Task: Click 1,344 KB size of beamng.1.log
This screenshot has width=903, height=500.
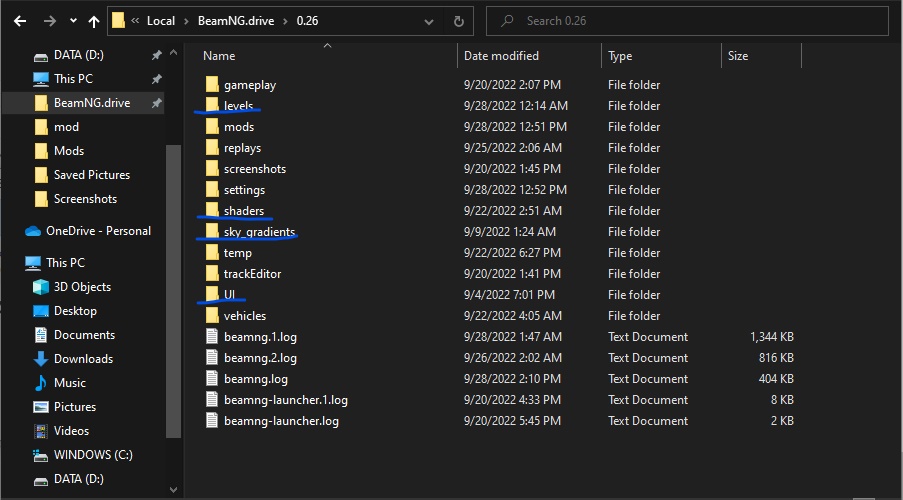Action: coord(772,337)
